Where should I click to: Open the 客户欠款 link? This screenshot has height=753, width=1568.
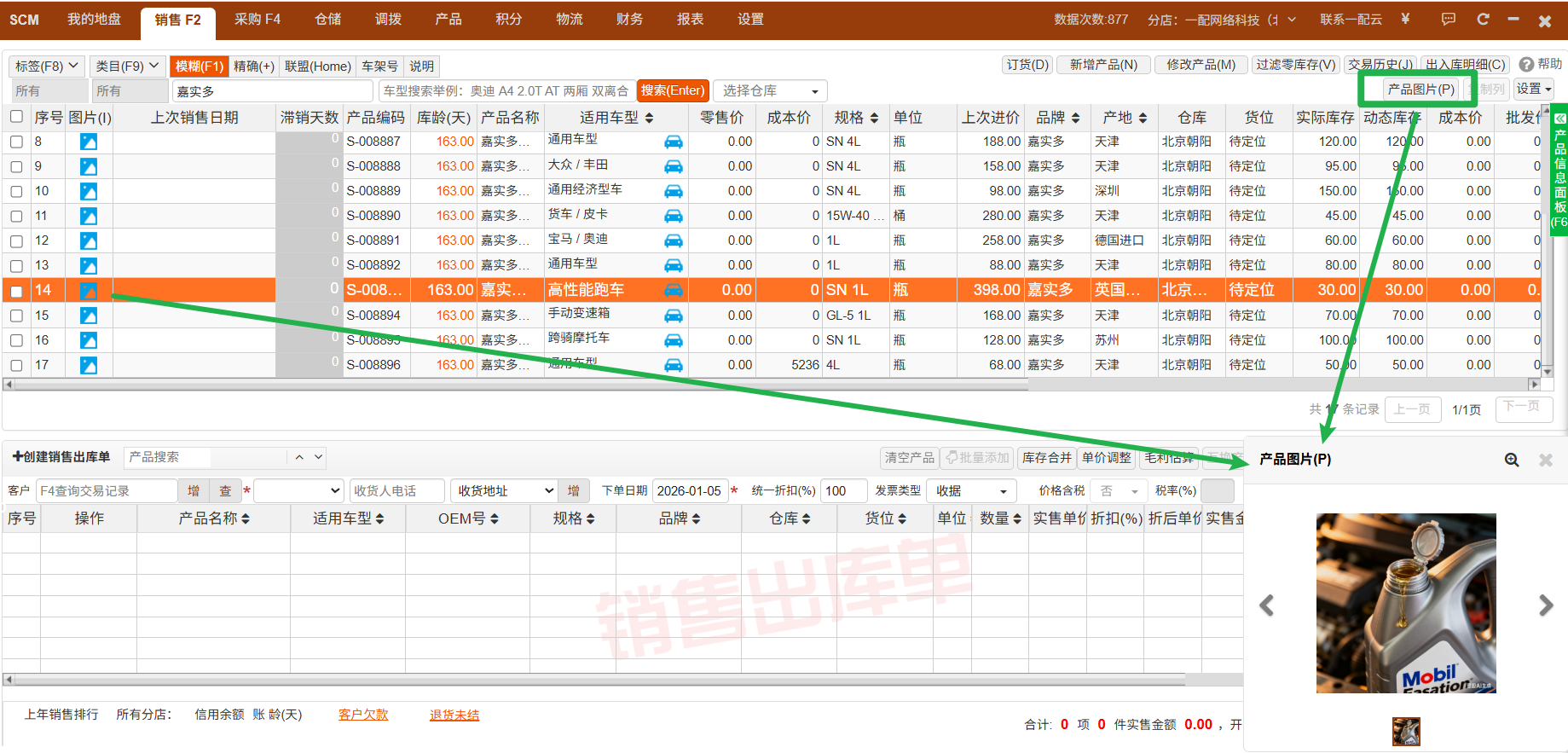click(x=362, y=715)
